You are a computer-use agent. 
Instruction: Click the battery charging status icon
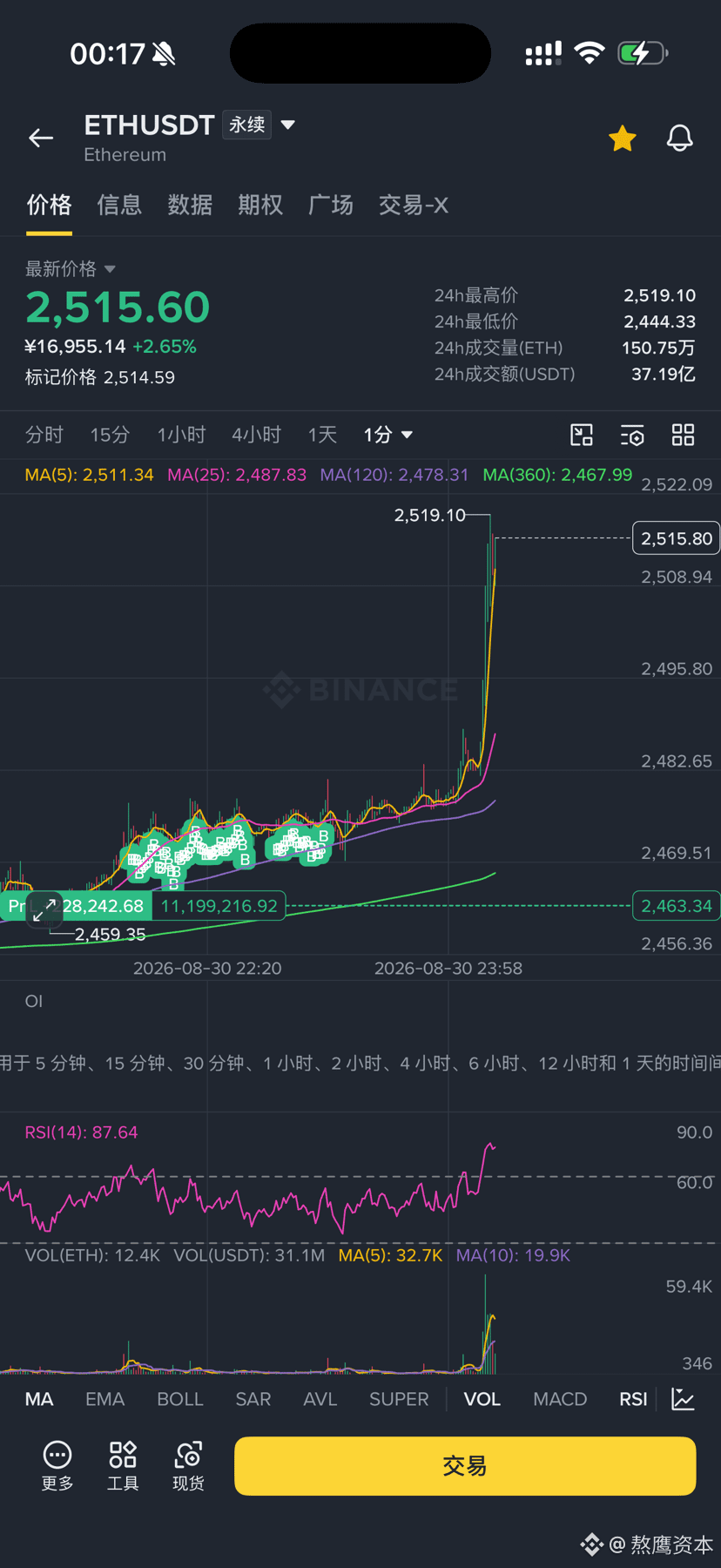pos(643,53)
